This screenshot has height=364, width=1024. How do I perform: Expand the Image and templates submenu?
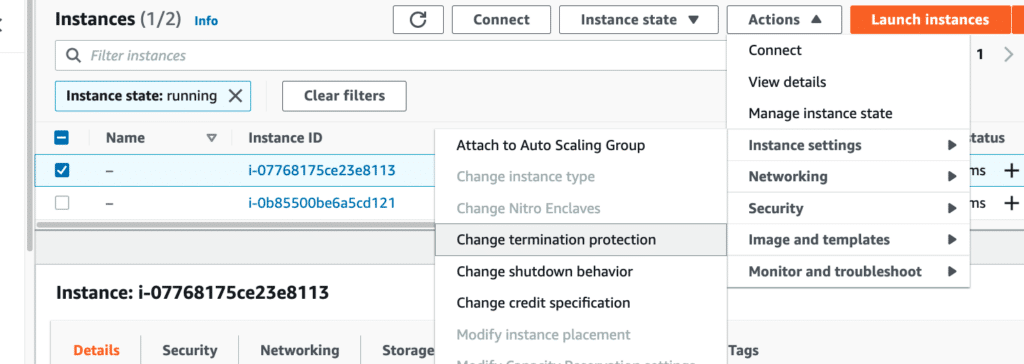848,240
